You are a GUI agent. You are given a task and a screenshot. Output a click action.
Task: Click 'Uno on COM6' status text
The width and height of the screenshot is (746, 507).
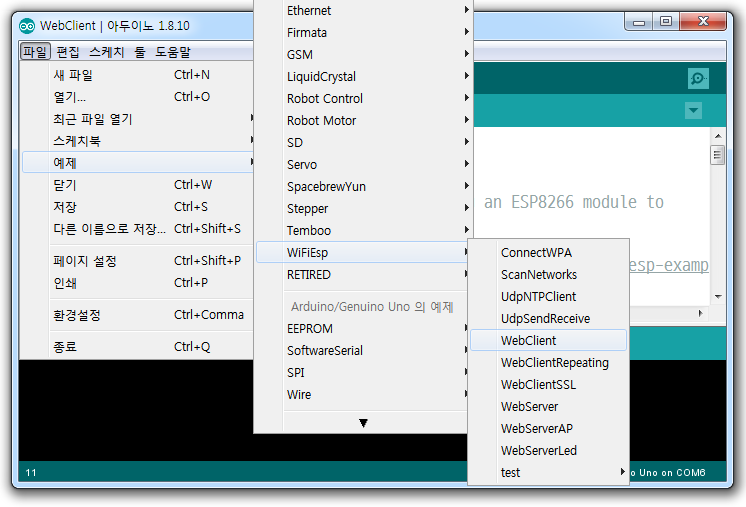point(672,473)
